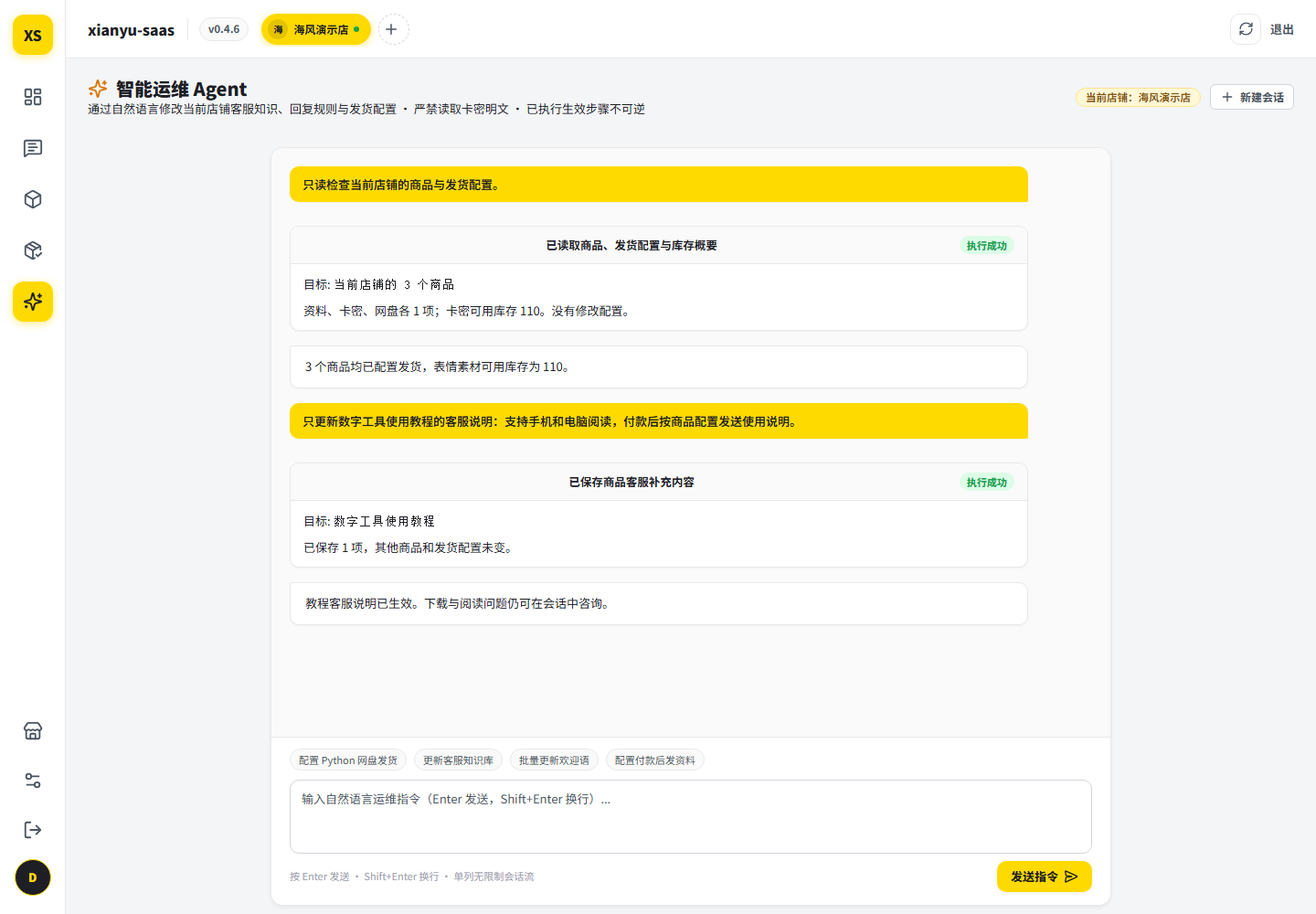Click 执行成功 badge on 已读取商品 card
This screenshot has width=1316, height=914.
tap(987, 246)
